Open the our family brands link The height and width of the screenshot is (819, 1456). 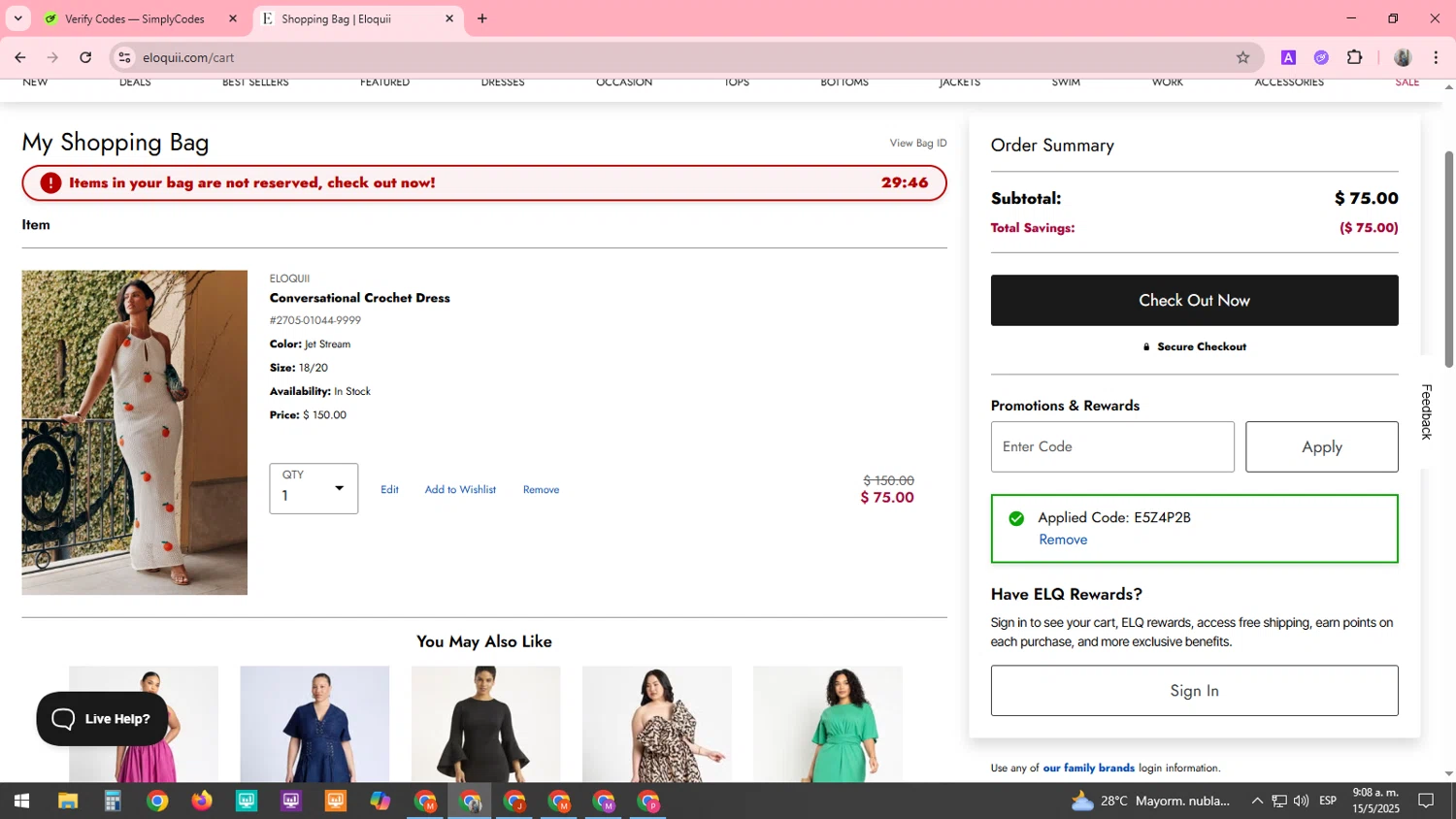tap(1088, 768)
